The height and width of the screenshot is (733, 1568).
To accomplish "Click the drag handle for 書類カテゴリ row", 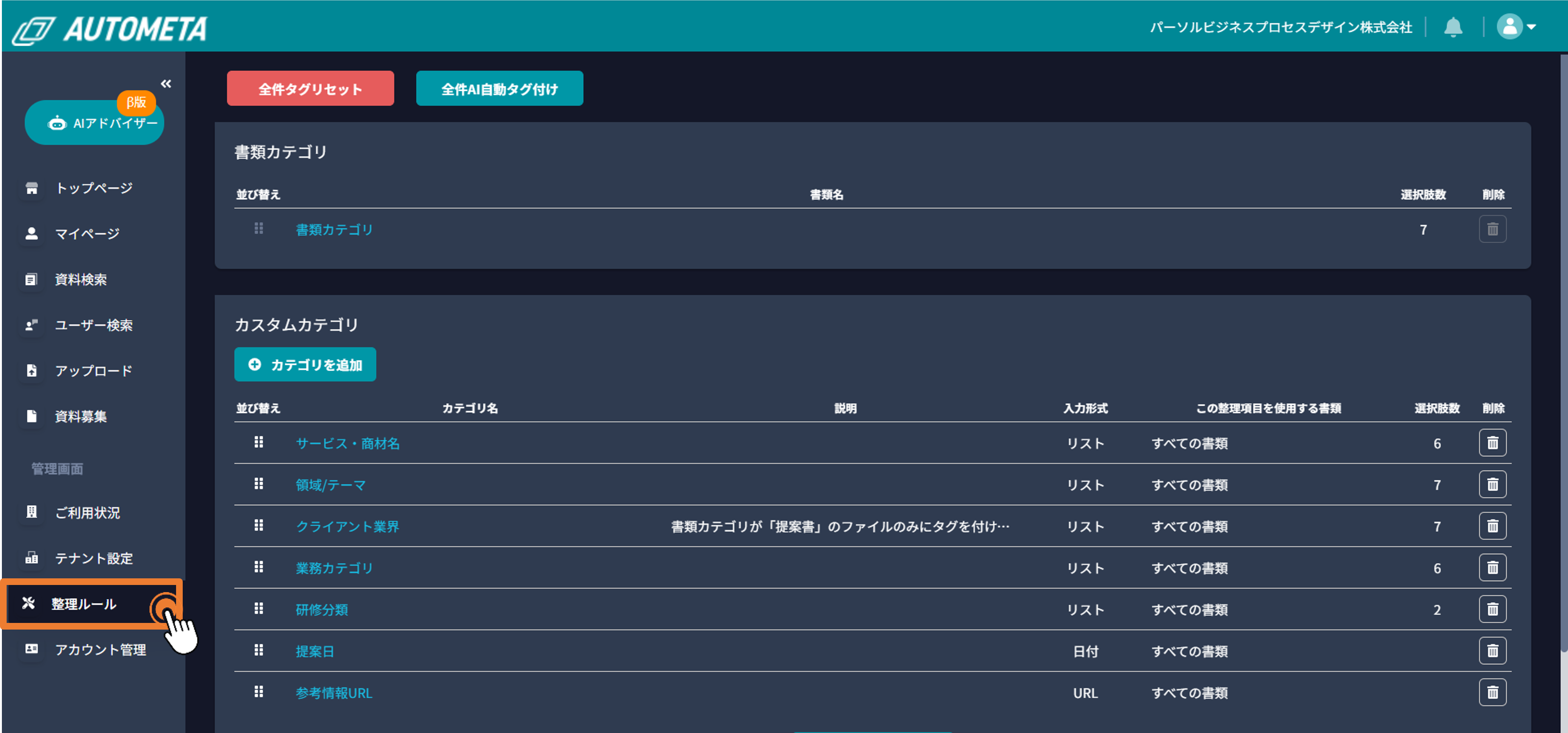I will (259, 228).
